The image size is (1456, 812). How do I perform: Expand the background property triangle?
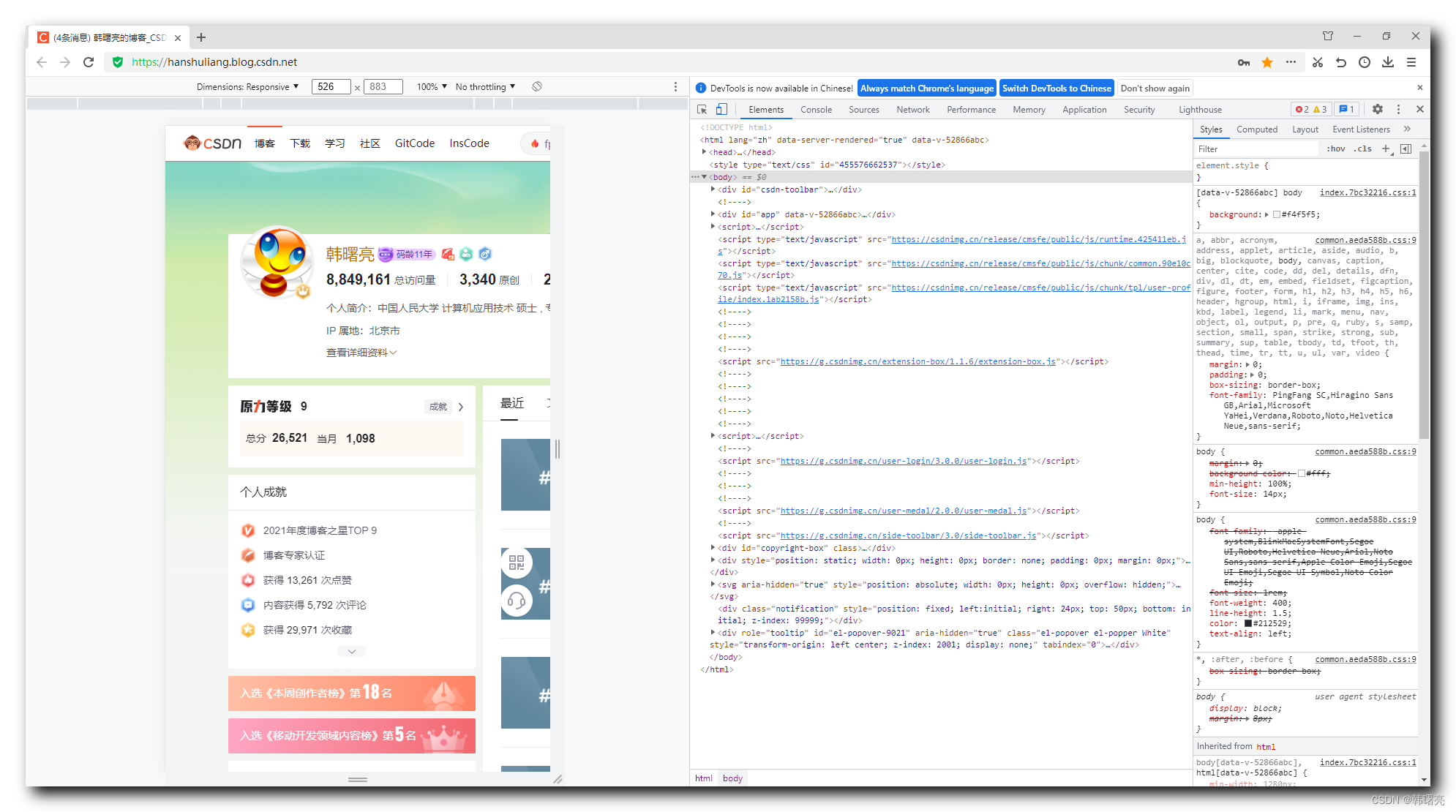1267,214
